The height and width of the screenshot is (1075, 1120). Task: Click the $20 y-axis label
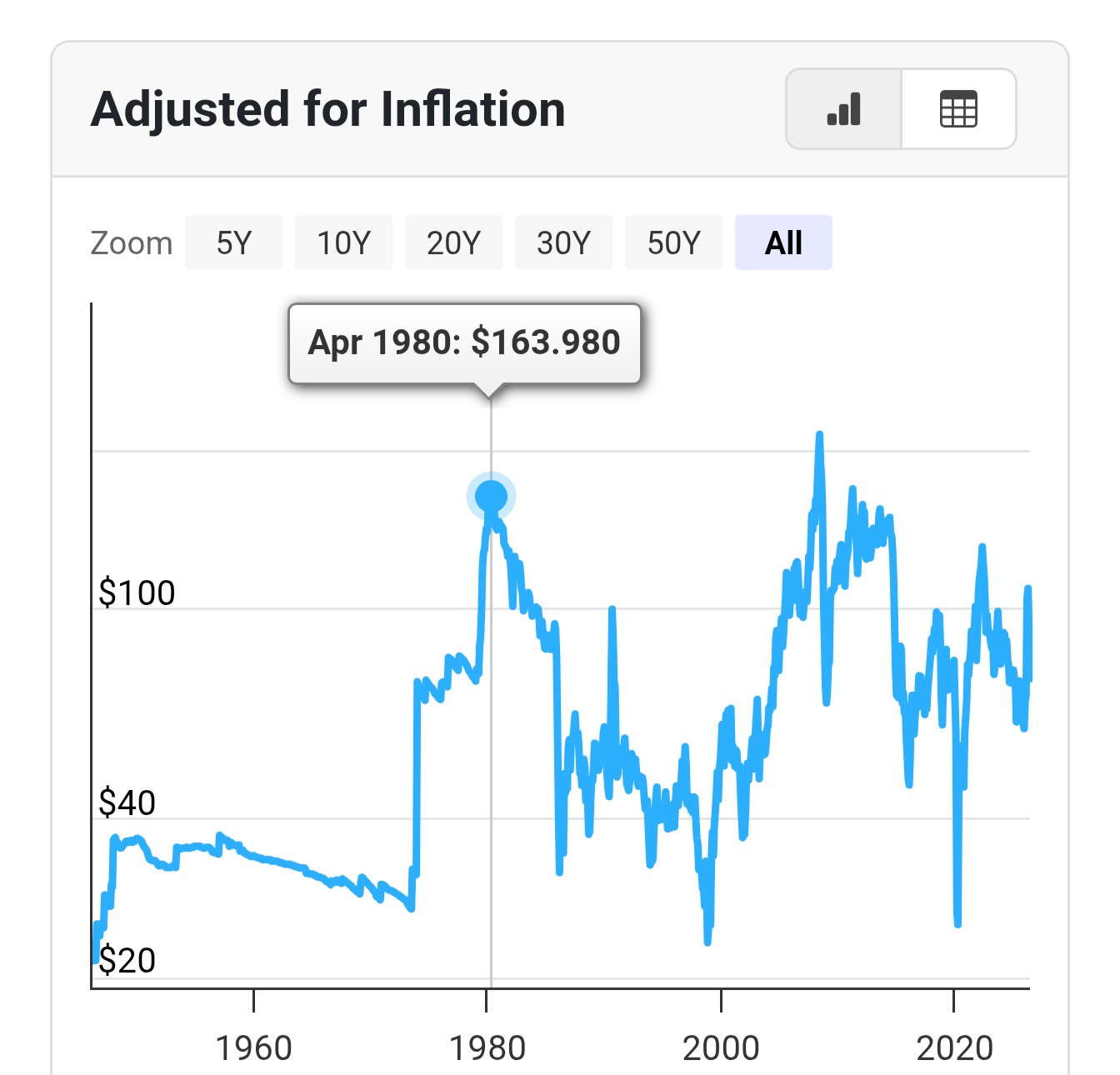pyautogui.click(x=127, y=960)
